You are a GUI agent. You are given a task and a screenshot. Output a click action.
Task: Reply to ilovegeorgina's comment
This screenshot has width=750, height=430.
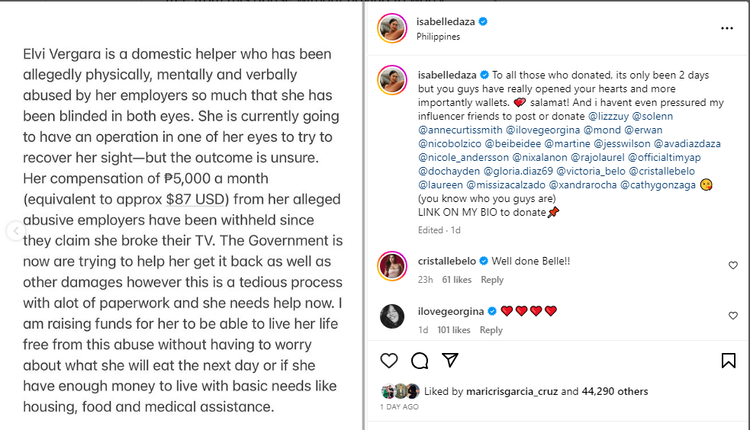(x=493, y=329)
